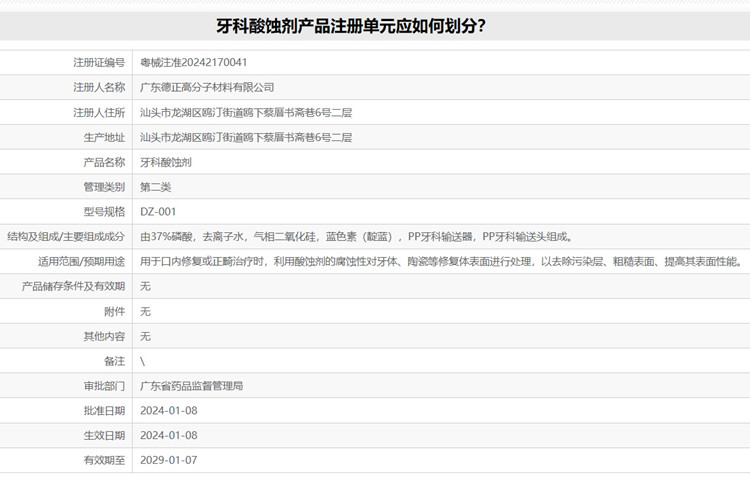Click the 注册证编号 label cell
Image resolution: width=750 pixels, height=478 pixels.
[x=99, y=62]
